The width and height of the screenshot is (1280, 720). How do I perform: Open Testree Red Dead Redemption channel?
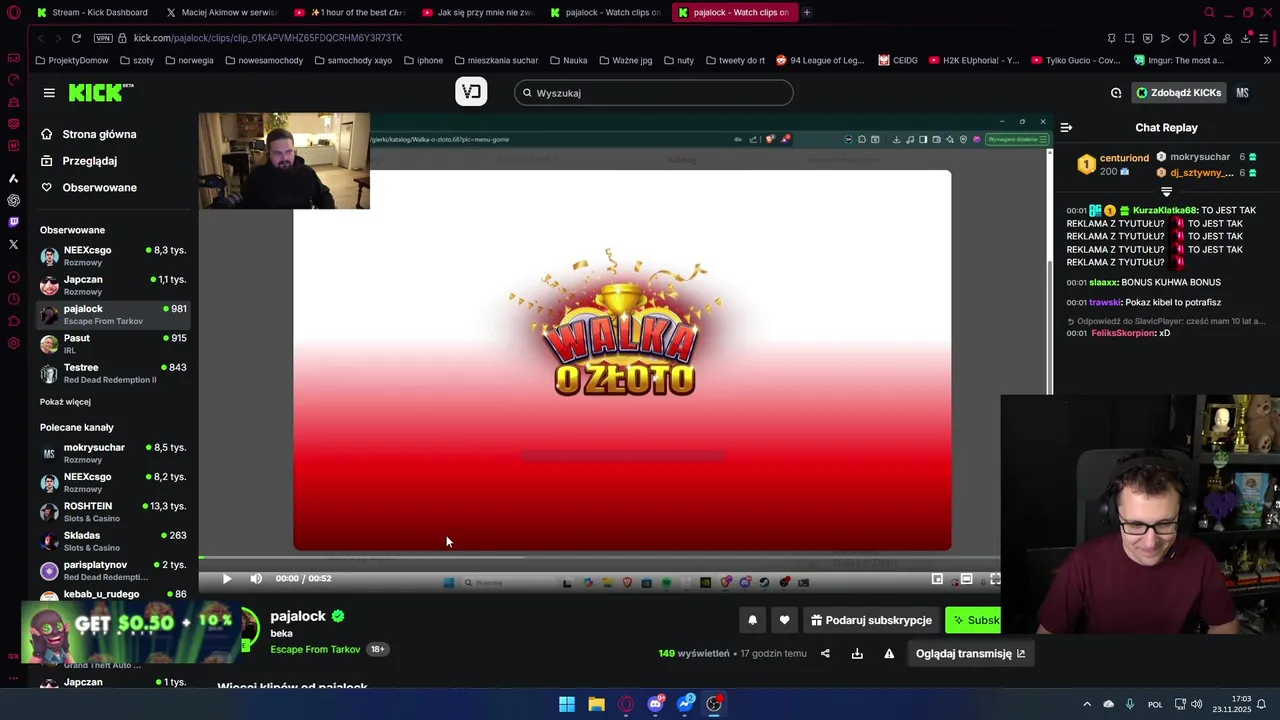(x=113, y=373)
